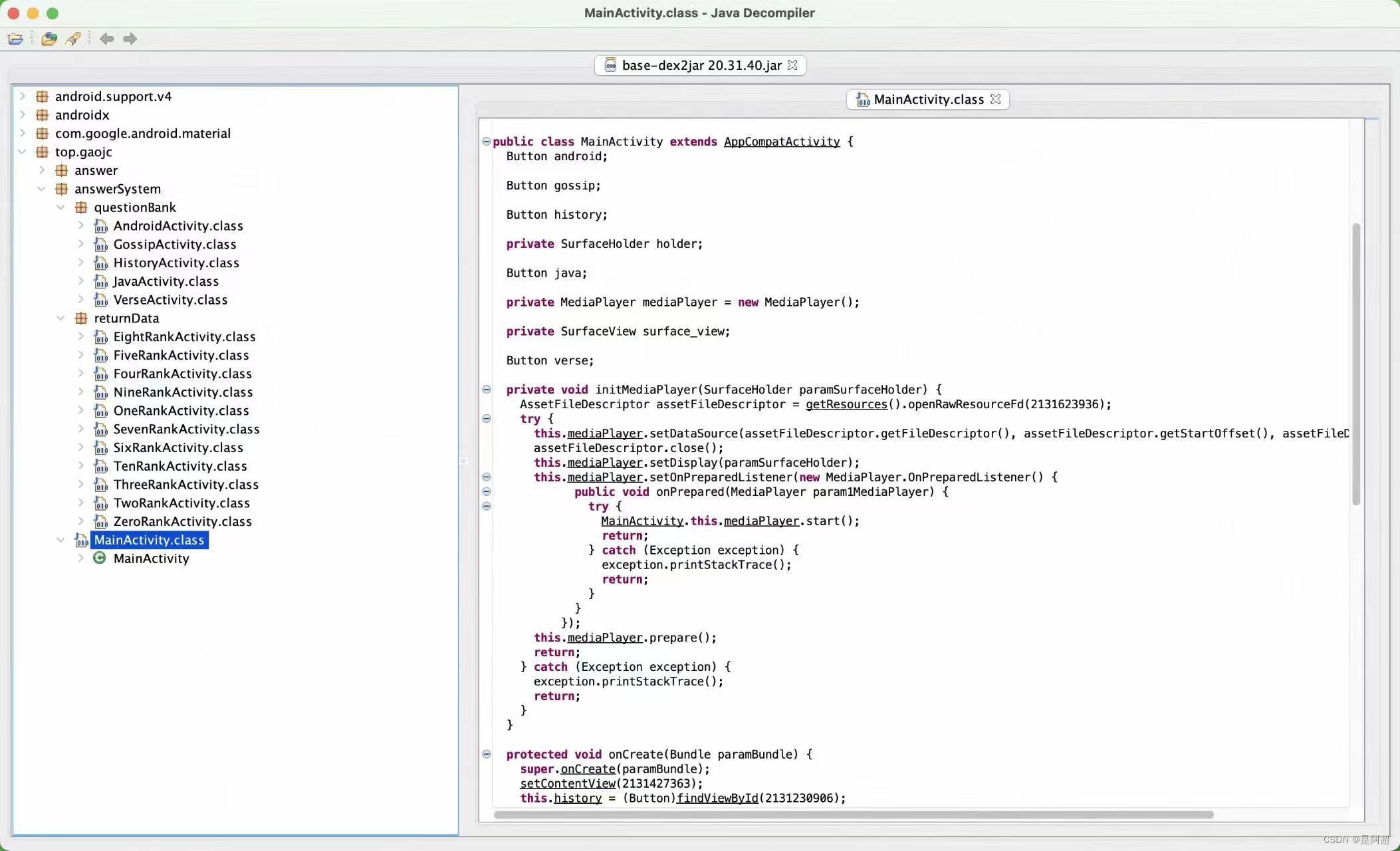Open TenRankActivity.class in the tree
Viewport: 1400px width, 851px height.
point(180,466)
